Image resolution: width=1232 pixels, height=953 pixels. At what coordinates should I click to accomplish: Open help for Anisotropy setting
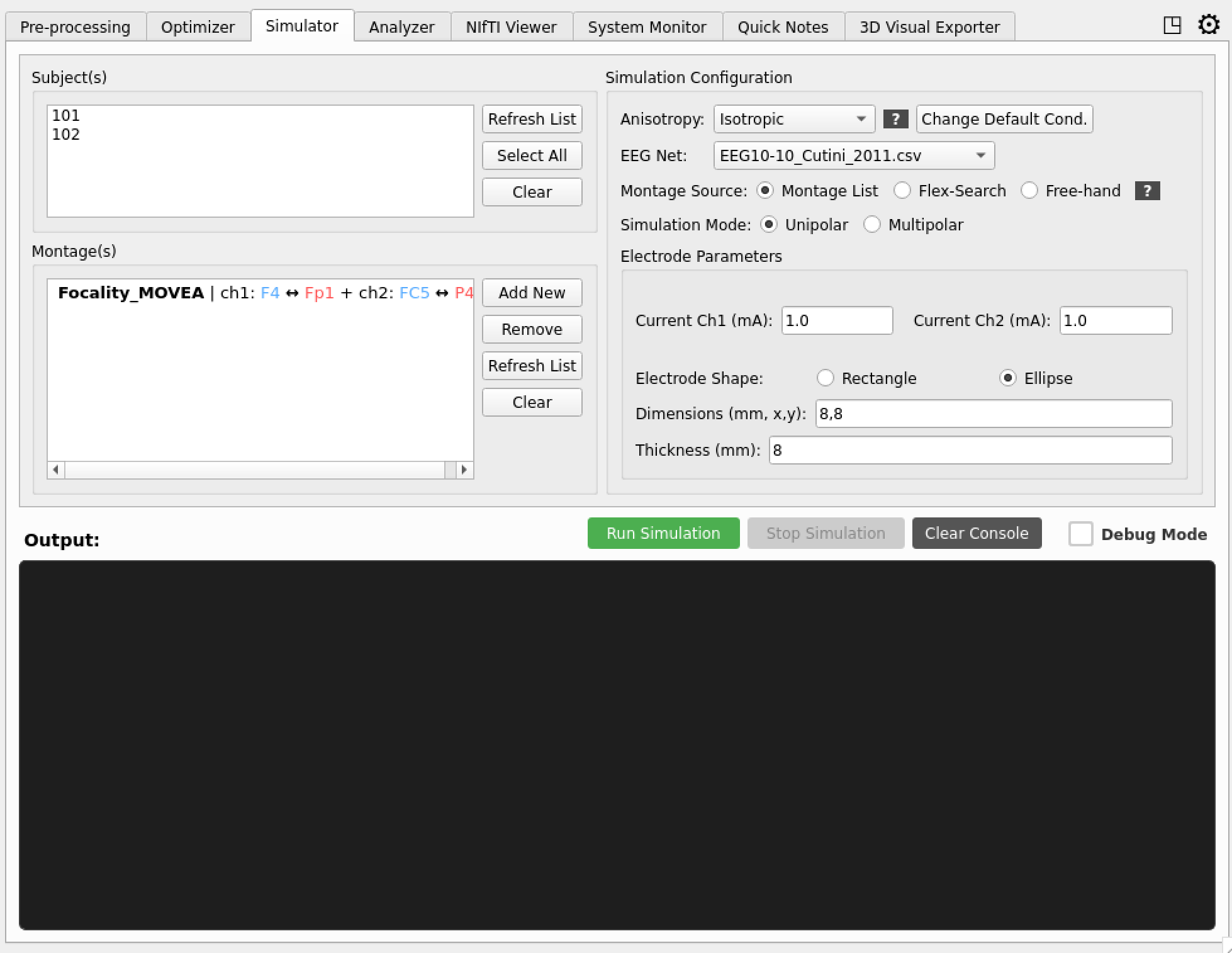(x=896, y=118)
